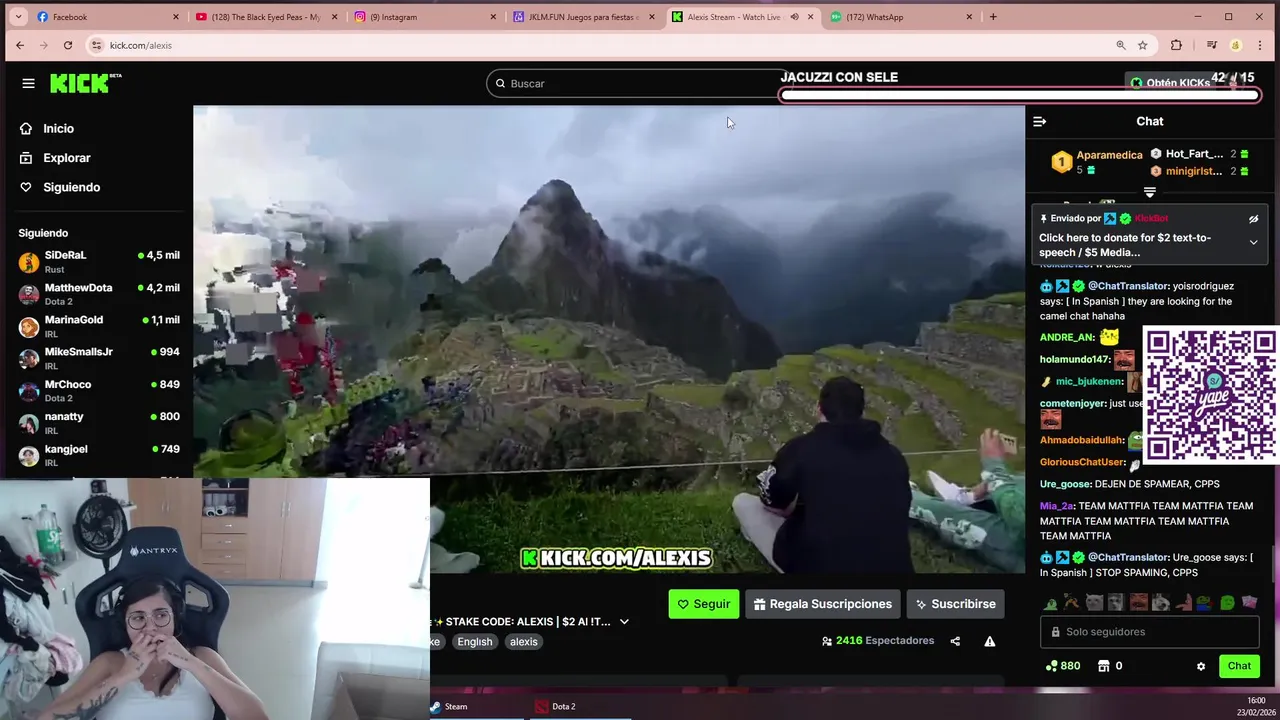This screenshot has height=720, width=1280.
Task: Click Hot_Fart_ leaderboard entry
Action: tap(1199, 154)
